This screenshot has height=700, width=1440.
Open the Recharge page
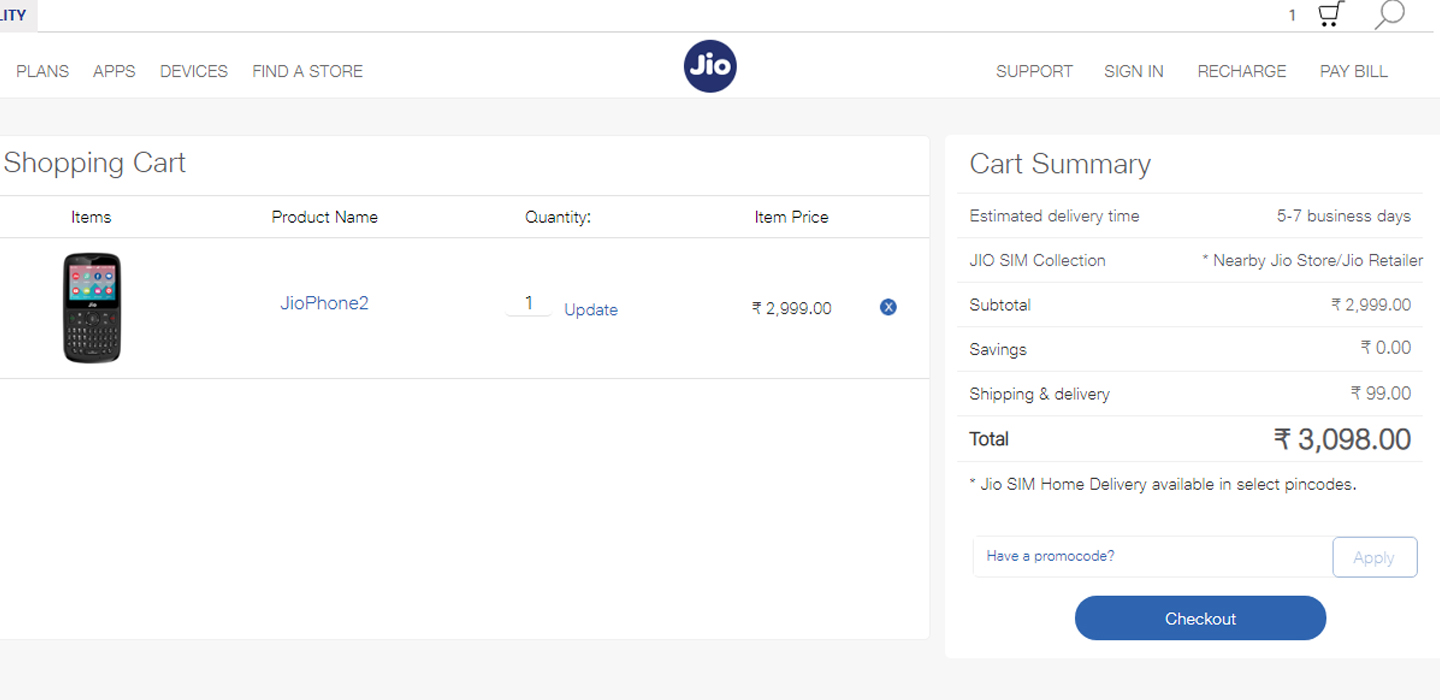tap(1241, 71)
